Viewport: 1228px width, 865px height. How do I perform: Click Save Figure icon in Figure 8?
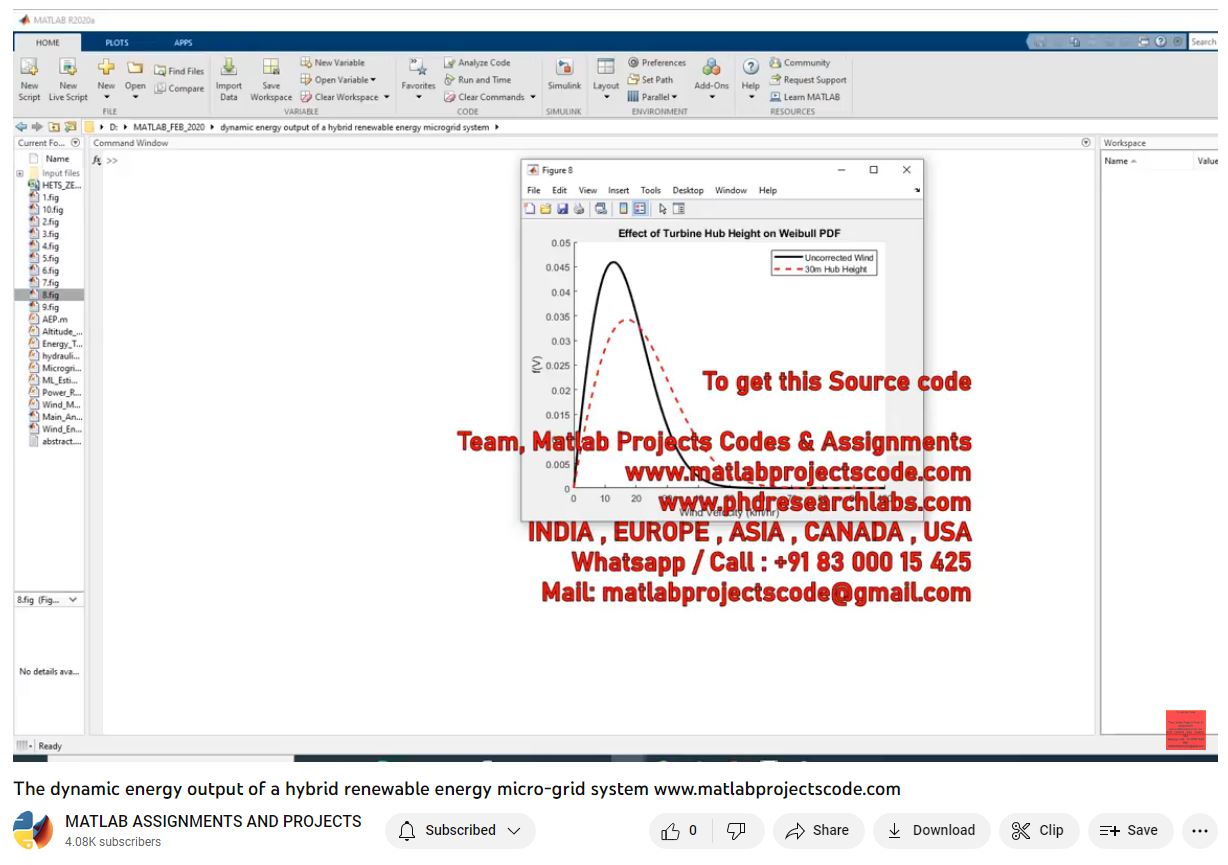[562, 209]
